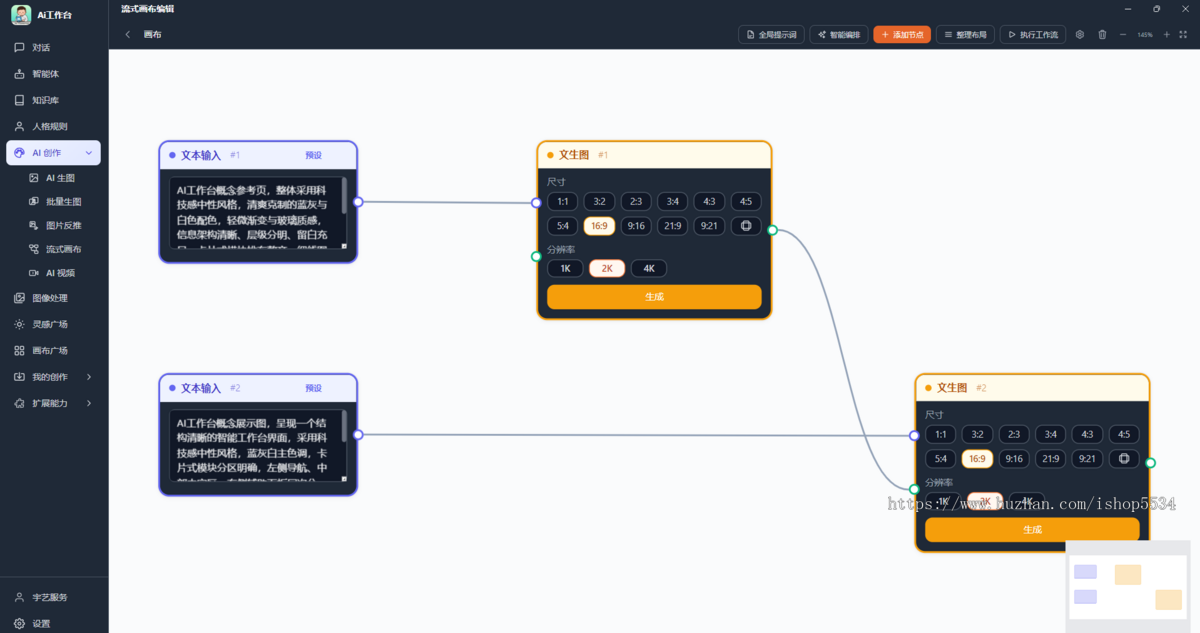Image resolution: width=1200 pixels, height=633 pixels.
Task: Select 9:16 ratio in 文生图 #2
Action: tap(1014, 459)
